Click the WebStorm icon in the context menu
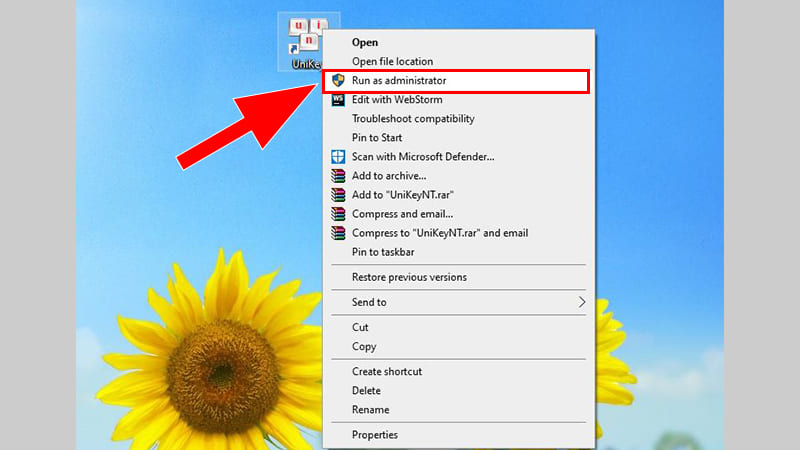Image resolution: width=800 pixels, height=450 pixels. 338,100
